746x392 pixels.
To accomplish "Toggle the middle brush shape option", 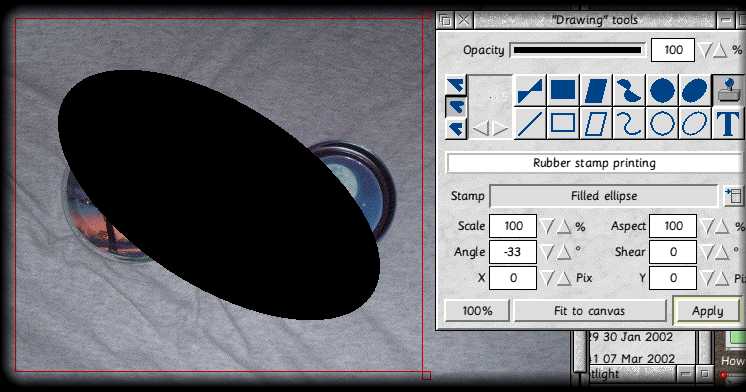I will [x=456, y=107].
